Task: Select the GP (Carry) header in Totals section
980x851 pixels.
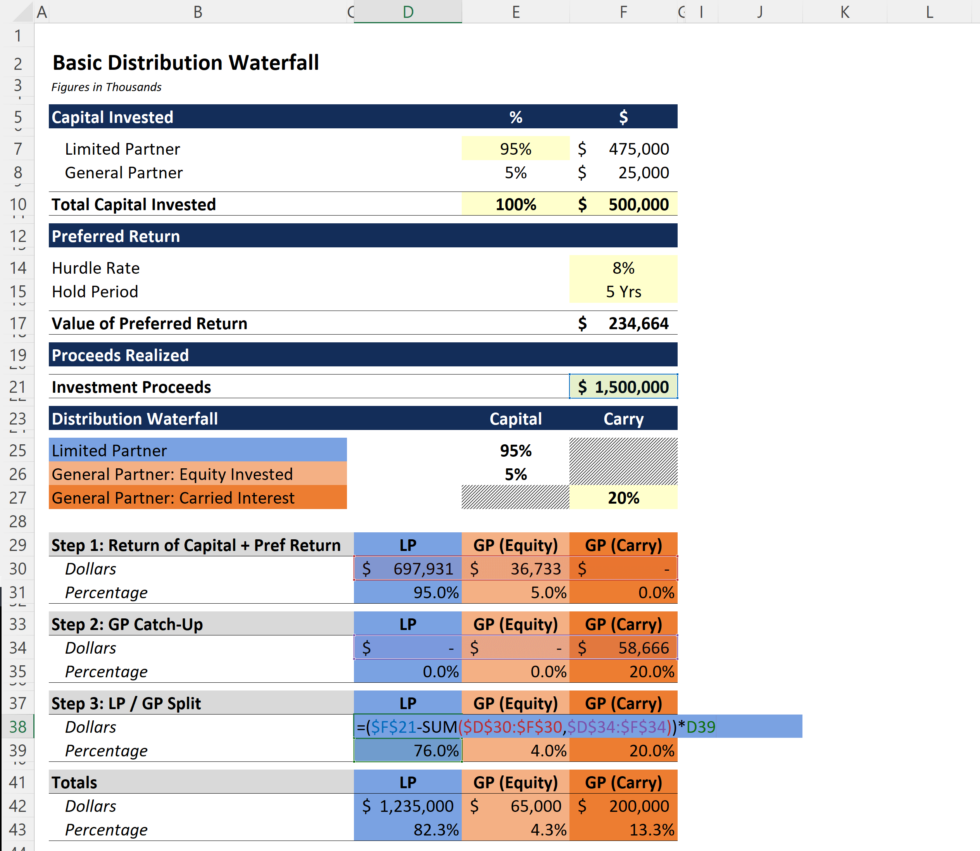Action: point(622,782)
